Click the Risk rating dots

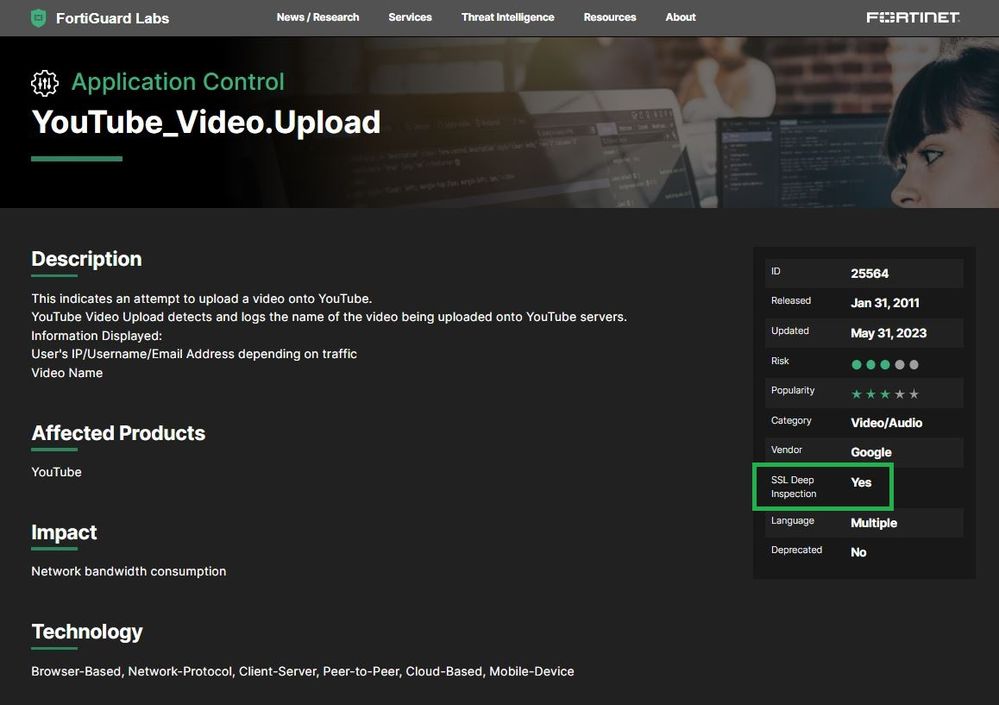click(885, 364)
